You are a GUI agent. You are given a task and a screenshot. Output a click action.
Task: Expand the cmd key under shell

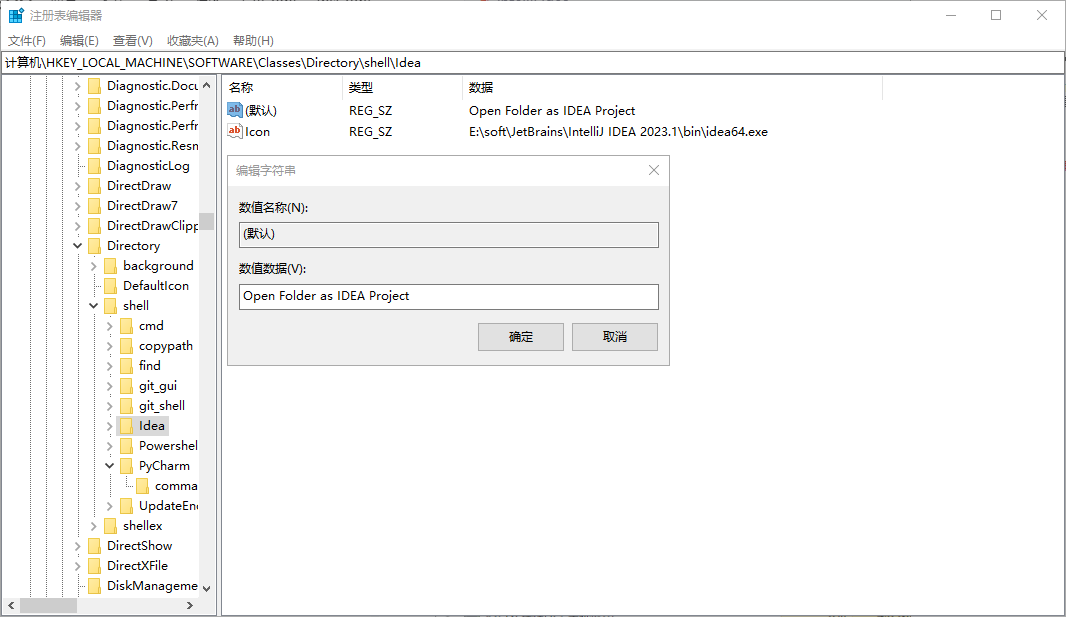coord(110,326)
